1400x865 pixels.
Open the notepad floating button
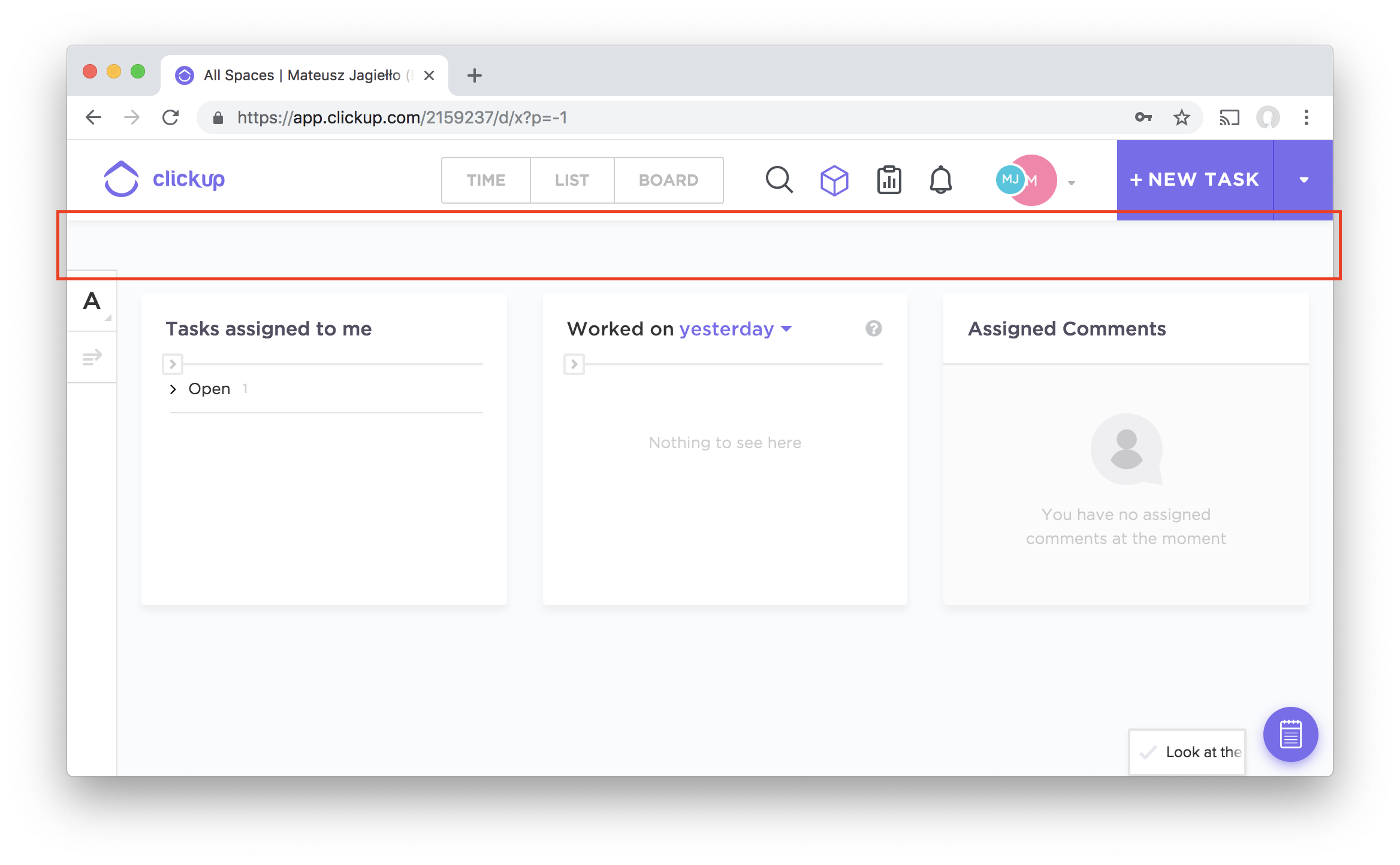click(x=1290, y=734)
